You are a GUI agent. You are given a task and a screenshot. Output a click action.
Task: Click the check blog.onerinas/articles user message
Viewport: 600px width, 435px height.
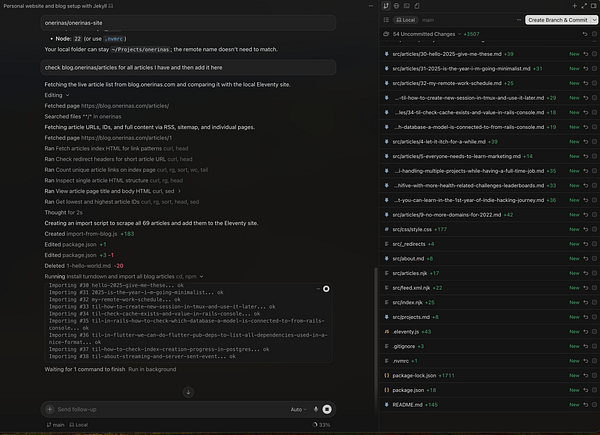pyautogui.click(x=188, y=67)
